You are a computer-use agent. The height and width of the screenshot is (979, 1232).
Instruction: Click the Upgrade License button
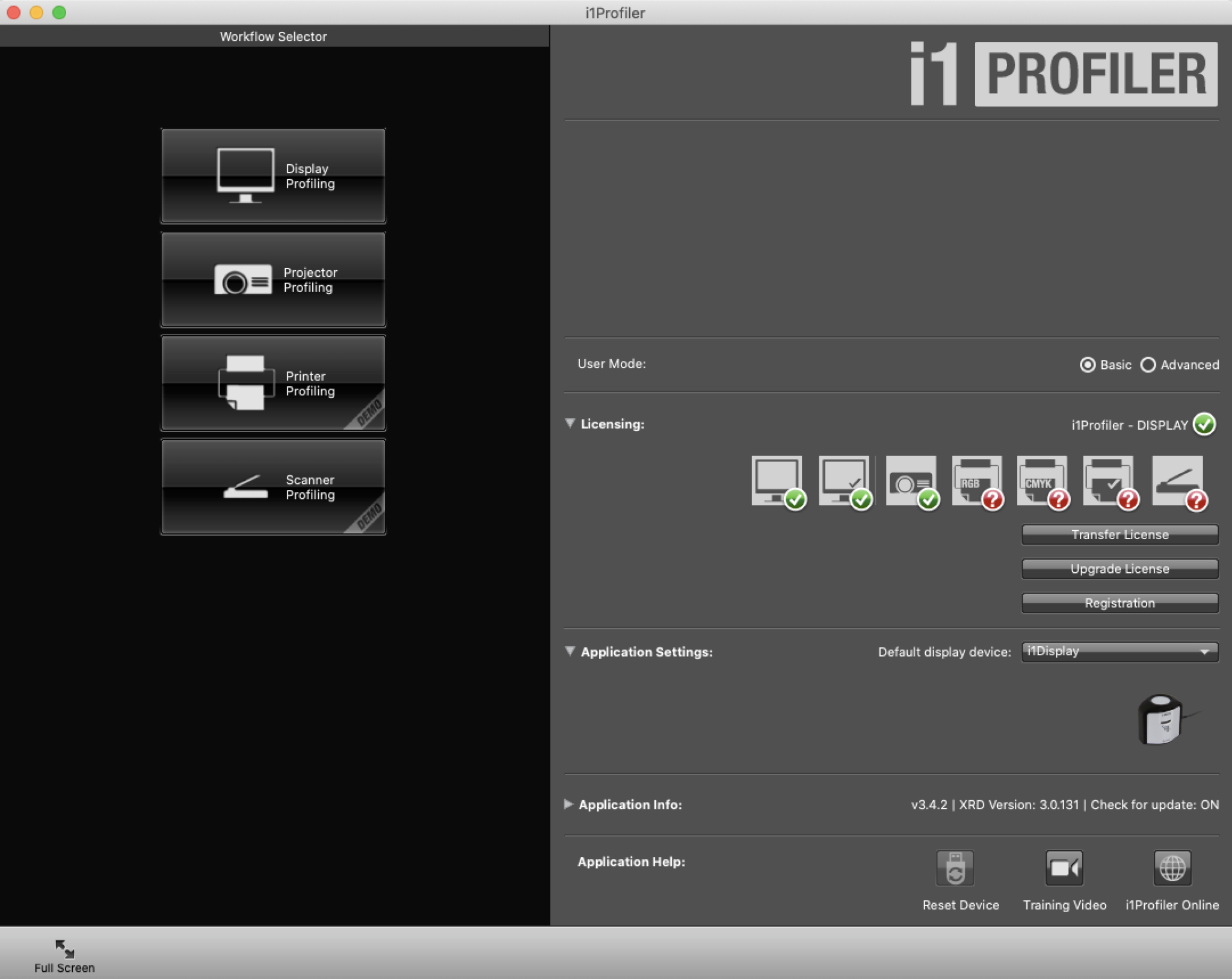[1120, 569]
